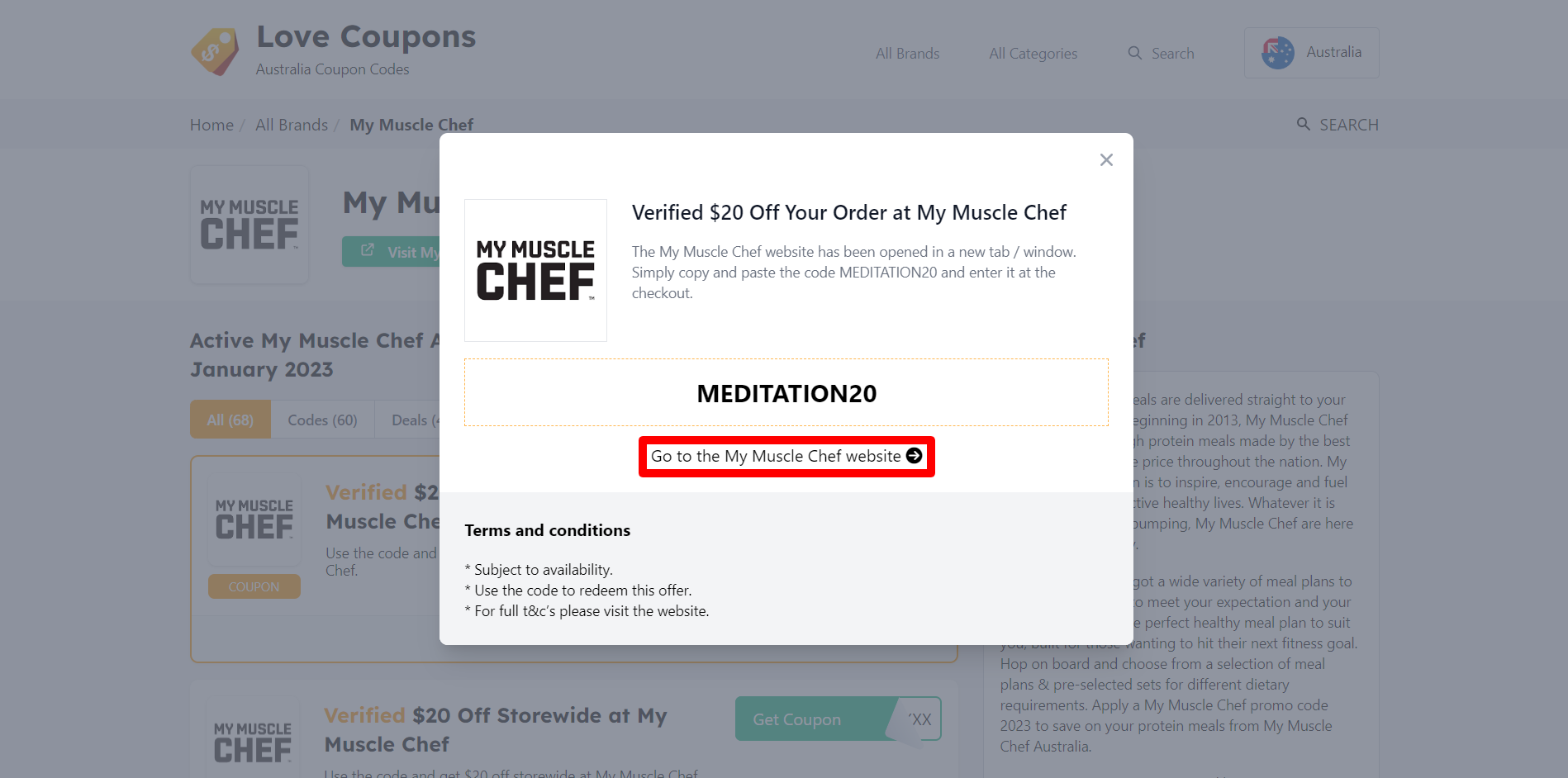Switch to the Codes (60) tab
Image resolution: width=1568 pixels, height=778 pixels.
point(322,420)
